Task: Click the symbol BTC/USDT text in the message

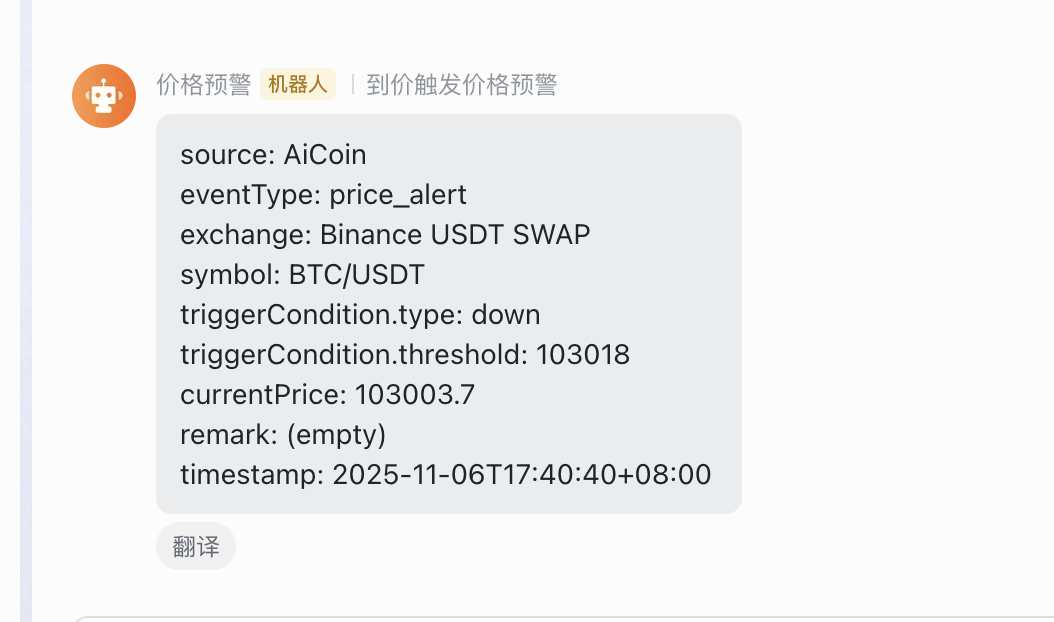Action: click(x=300, y=274)
